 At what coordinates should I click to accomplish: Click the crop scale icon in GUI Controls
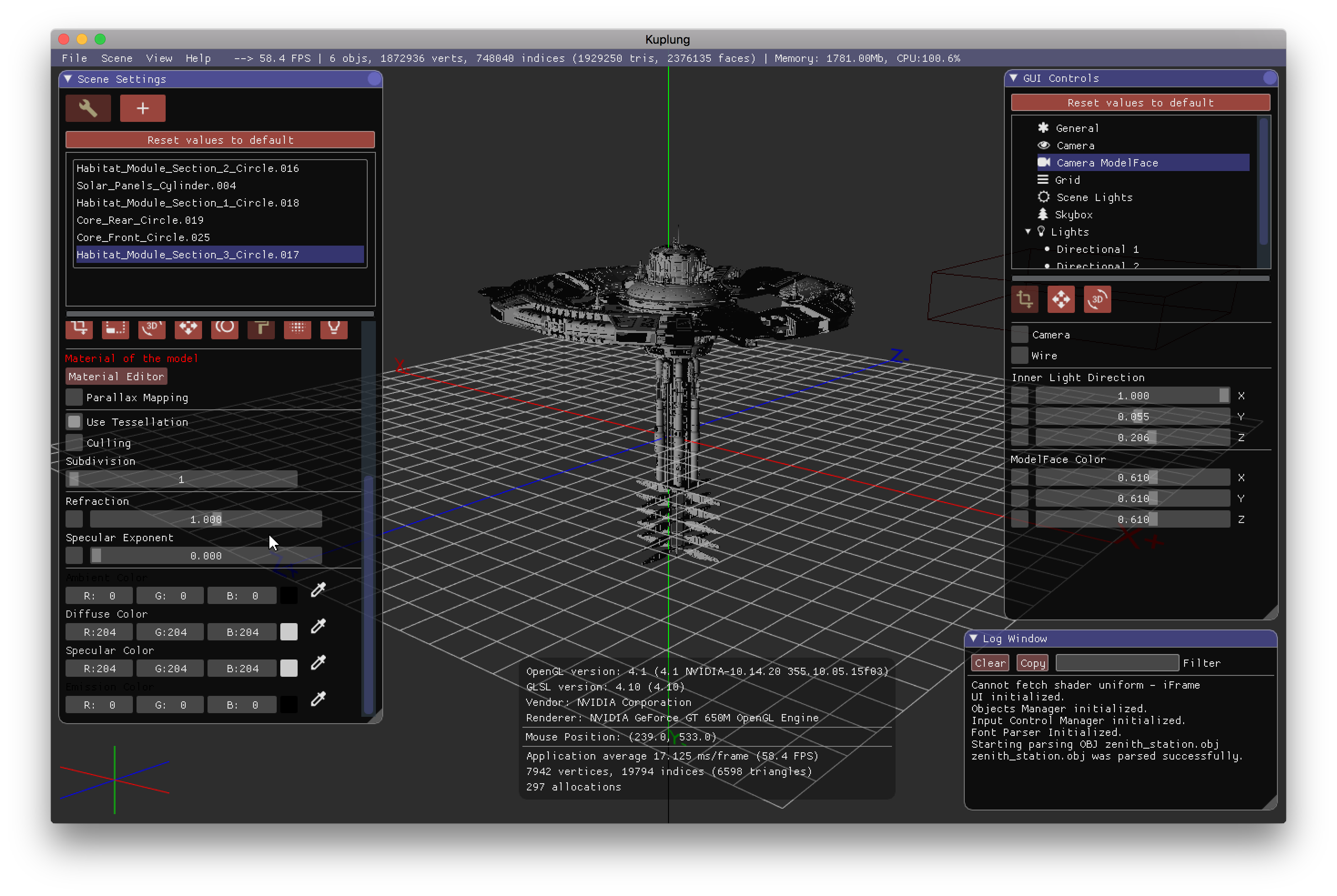pyautogui.click(x=1024, y=299)
